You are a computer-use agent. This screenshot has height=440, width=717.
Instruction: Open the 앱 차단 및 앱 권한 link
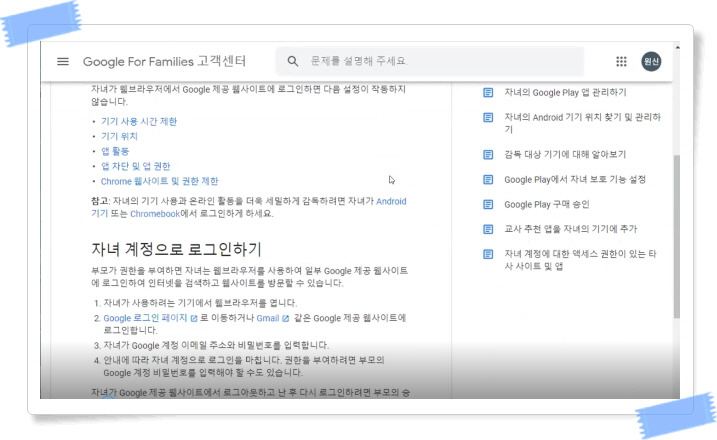tap(135, 166)
